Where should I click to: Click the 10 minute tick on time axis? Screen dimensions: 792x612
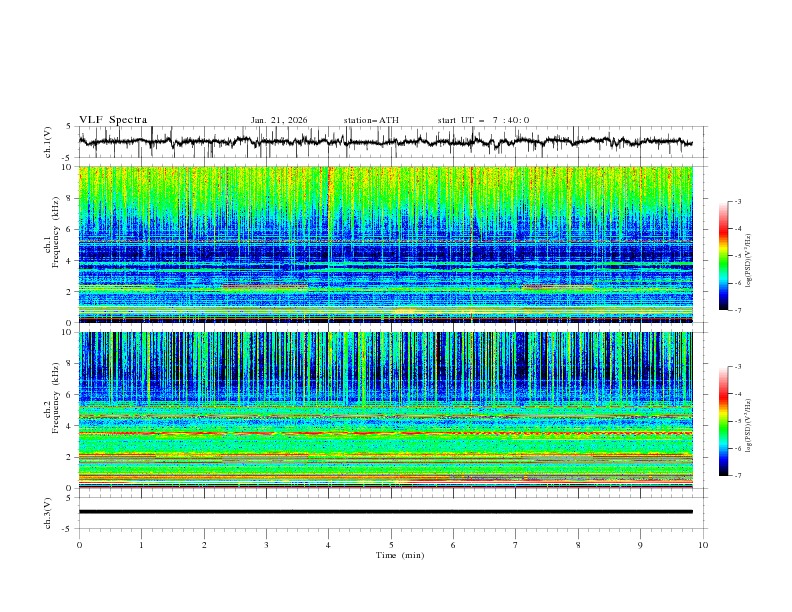pyautogui.click(x=703, y=545)
